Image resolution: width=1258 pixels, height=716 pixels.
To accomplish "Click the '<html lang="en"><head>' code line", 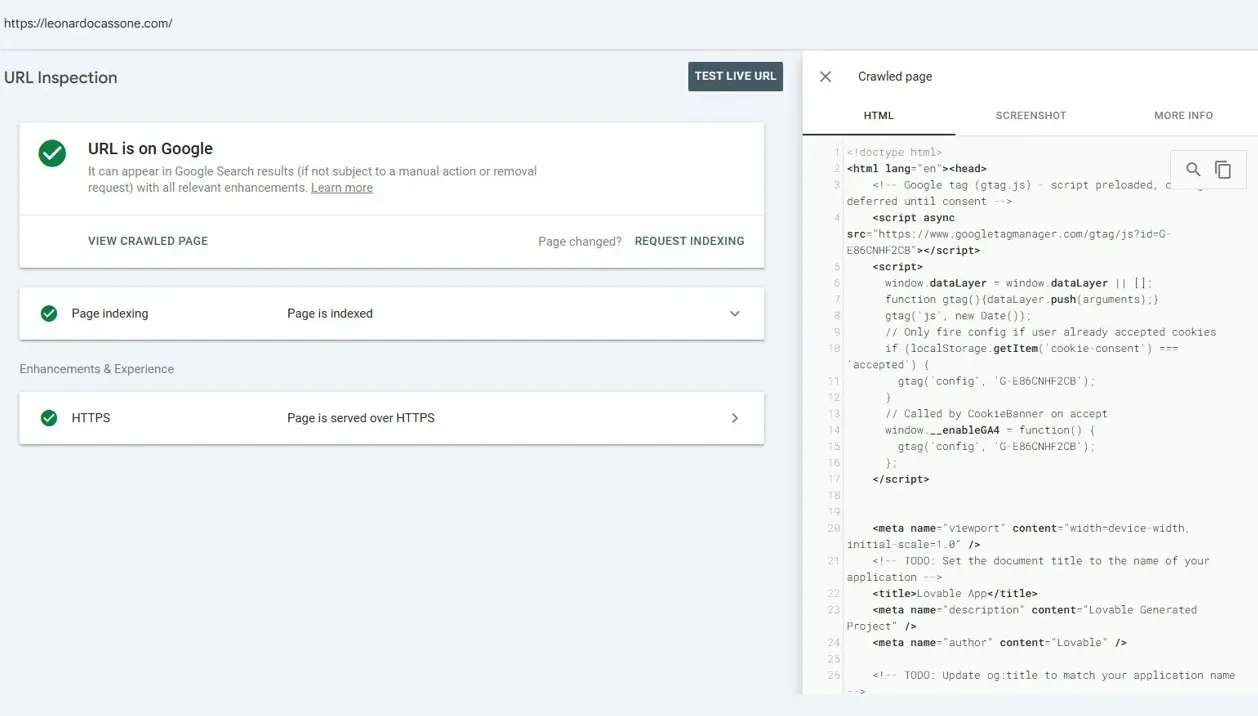I will [x=917, y=169].
